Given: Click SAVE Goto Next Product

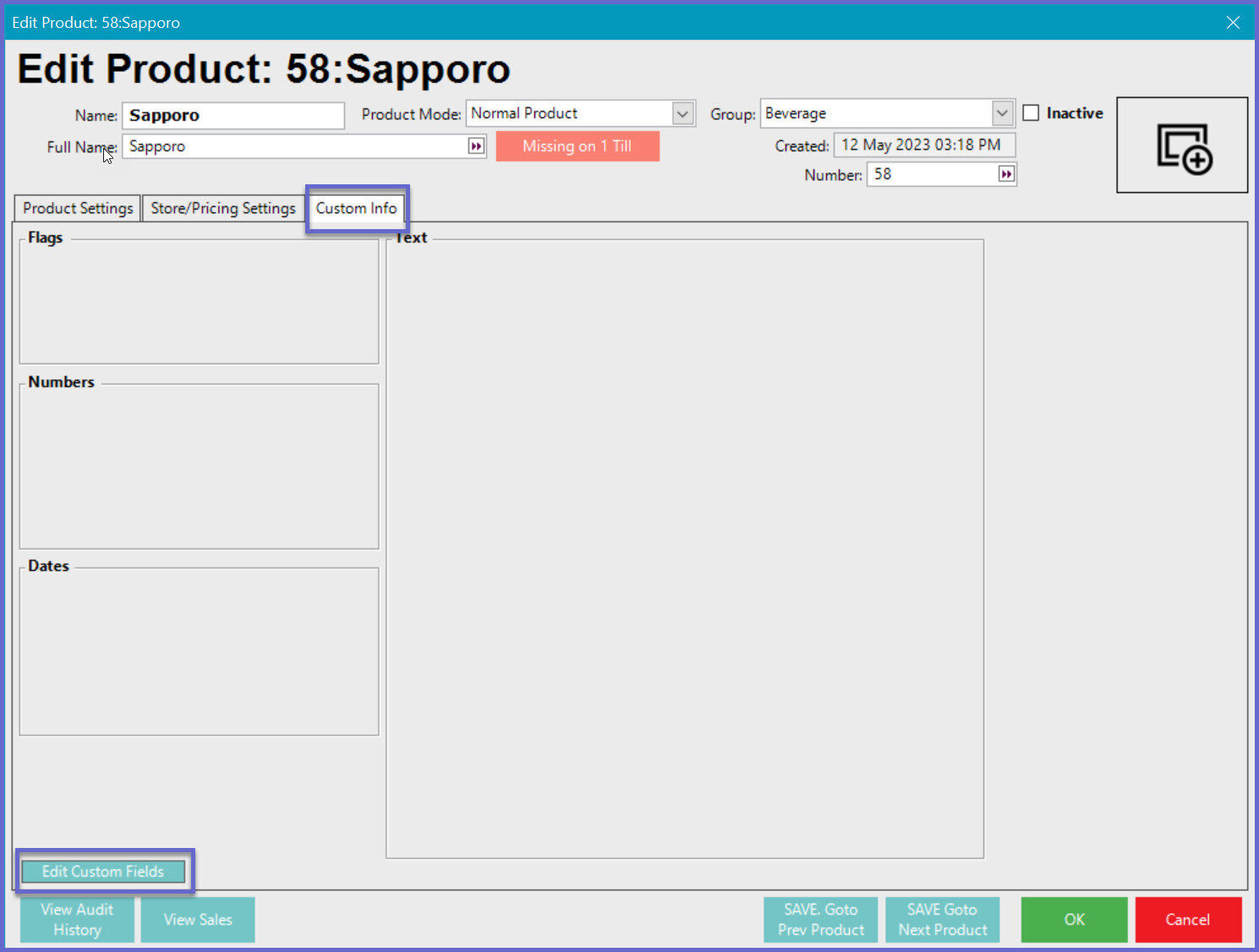Looking at the screenshot, I should (x=942, y=919).
